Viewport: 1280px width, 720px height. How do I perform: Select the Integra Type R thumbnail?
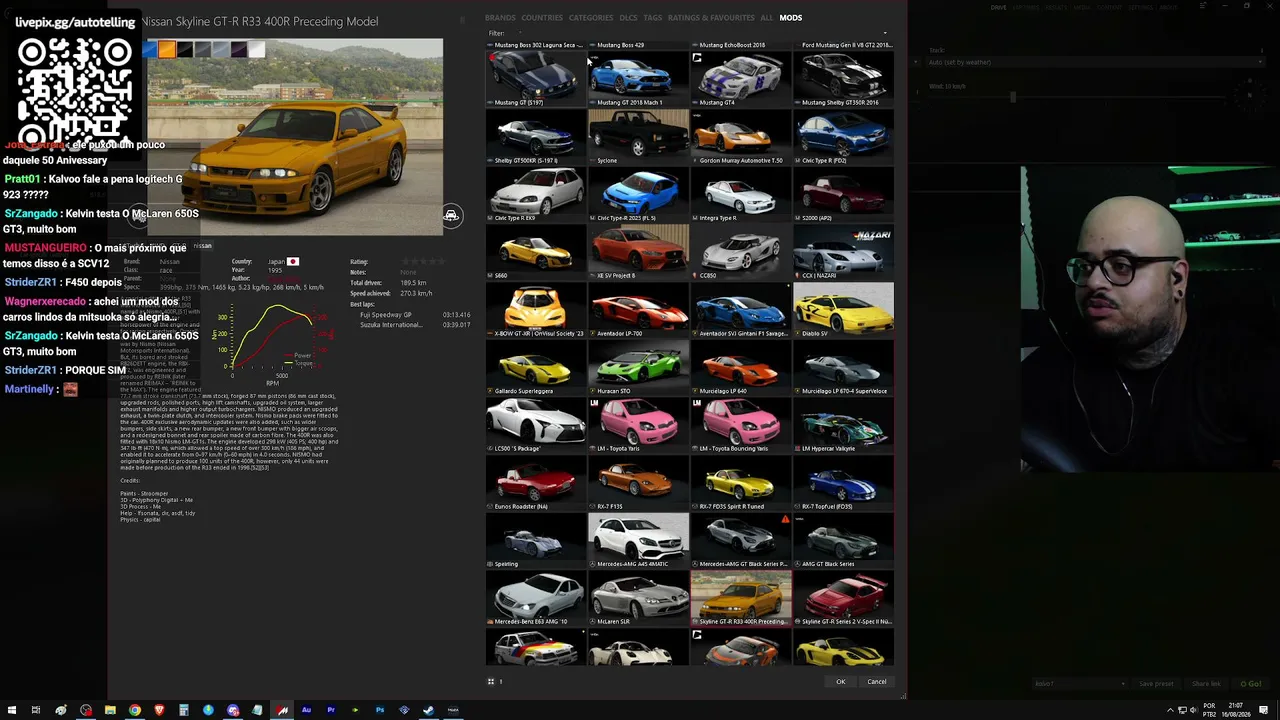coord(740,195)
